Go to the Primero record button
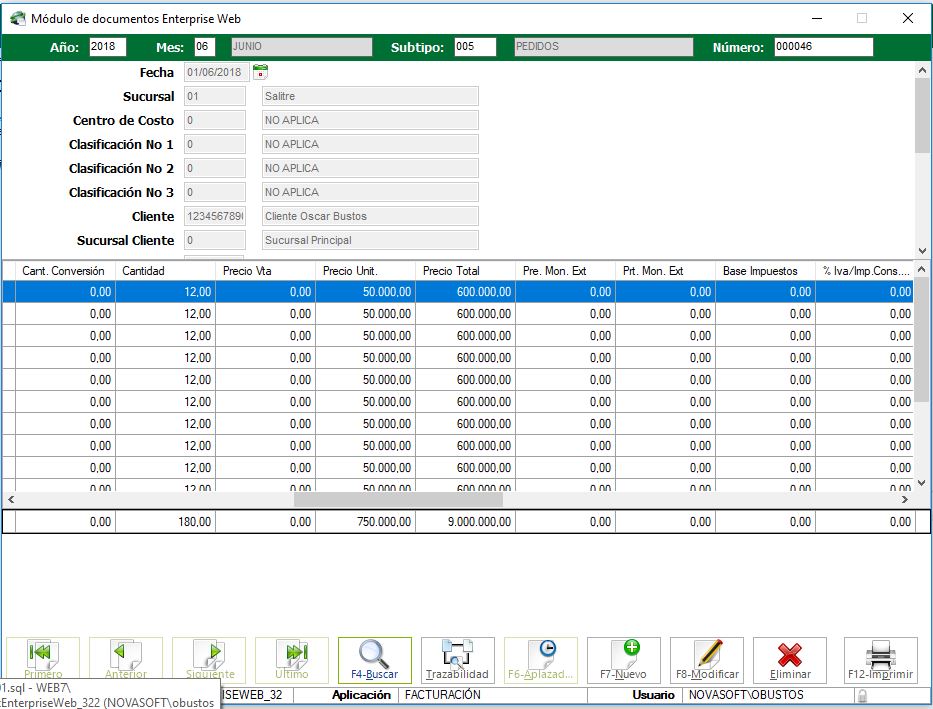Viewport: 933px width, 709px height. click(x=43, y=655)
